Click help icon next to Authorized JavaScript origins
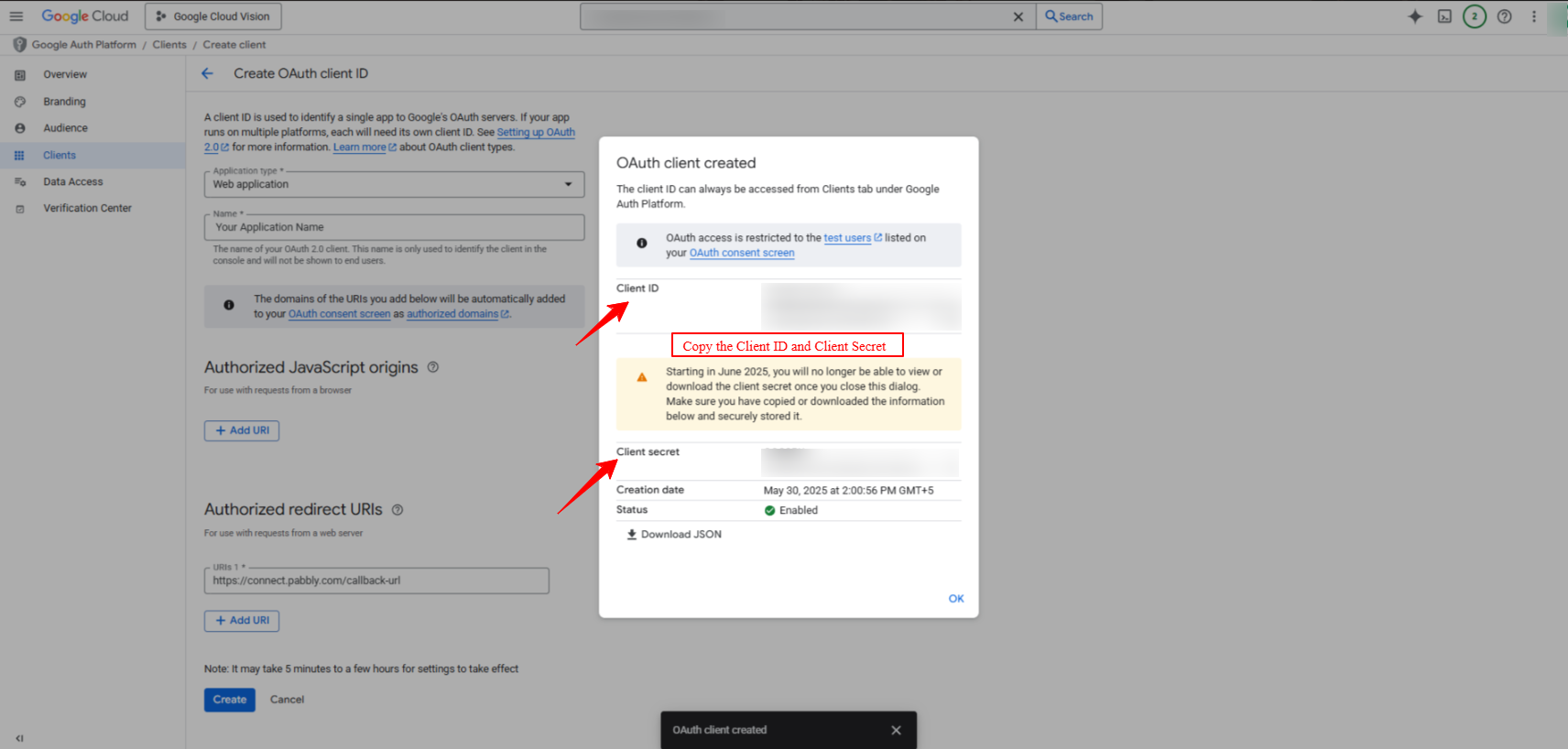 click(x=433, y=367)
